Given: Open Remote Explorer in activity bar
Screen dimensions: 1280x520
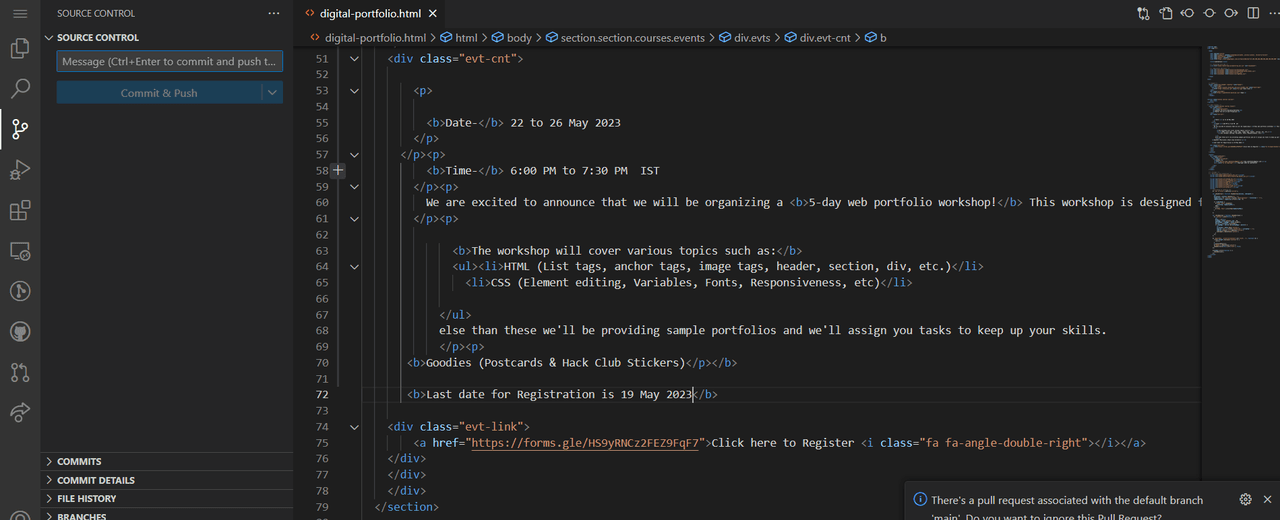Looking at the screenshot, I should pyautogui.click(x=20, y=250).
